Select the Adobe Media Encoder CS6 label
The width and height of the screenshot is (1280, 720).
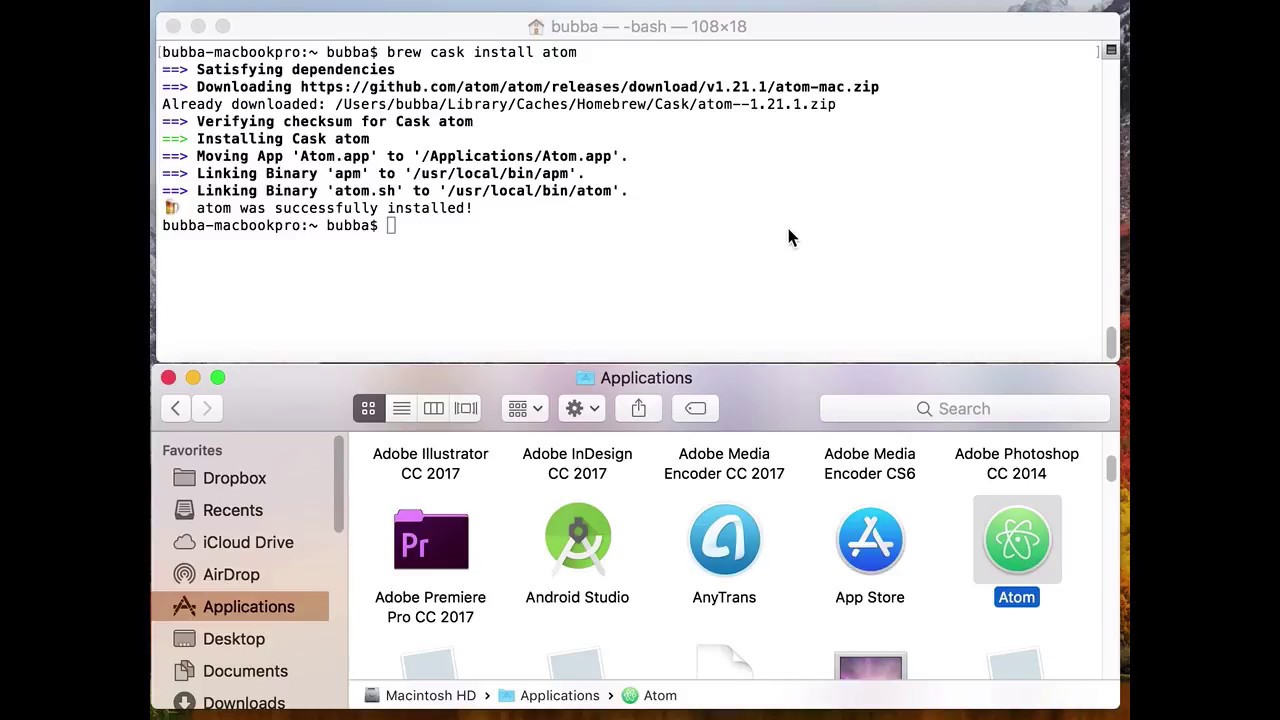870,463
